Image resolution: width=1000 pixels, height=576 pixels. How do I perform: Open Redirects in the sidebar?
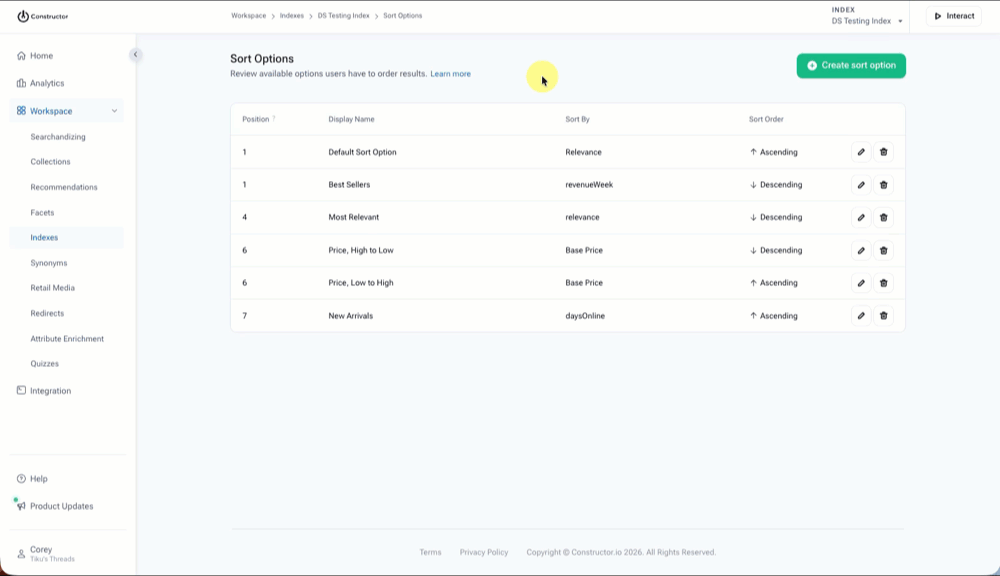tap(47, 313)
